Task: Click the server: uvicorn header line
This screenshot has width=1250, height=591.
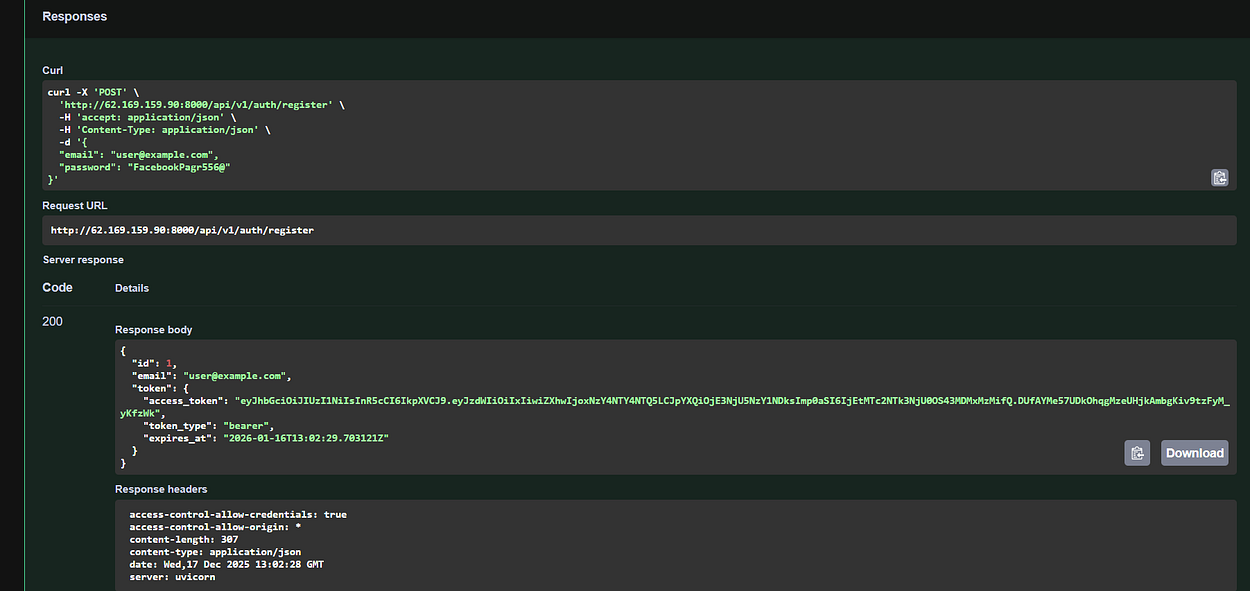Action: coord(172,577)
